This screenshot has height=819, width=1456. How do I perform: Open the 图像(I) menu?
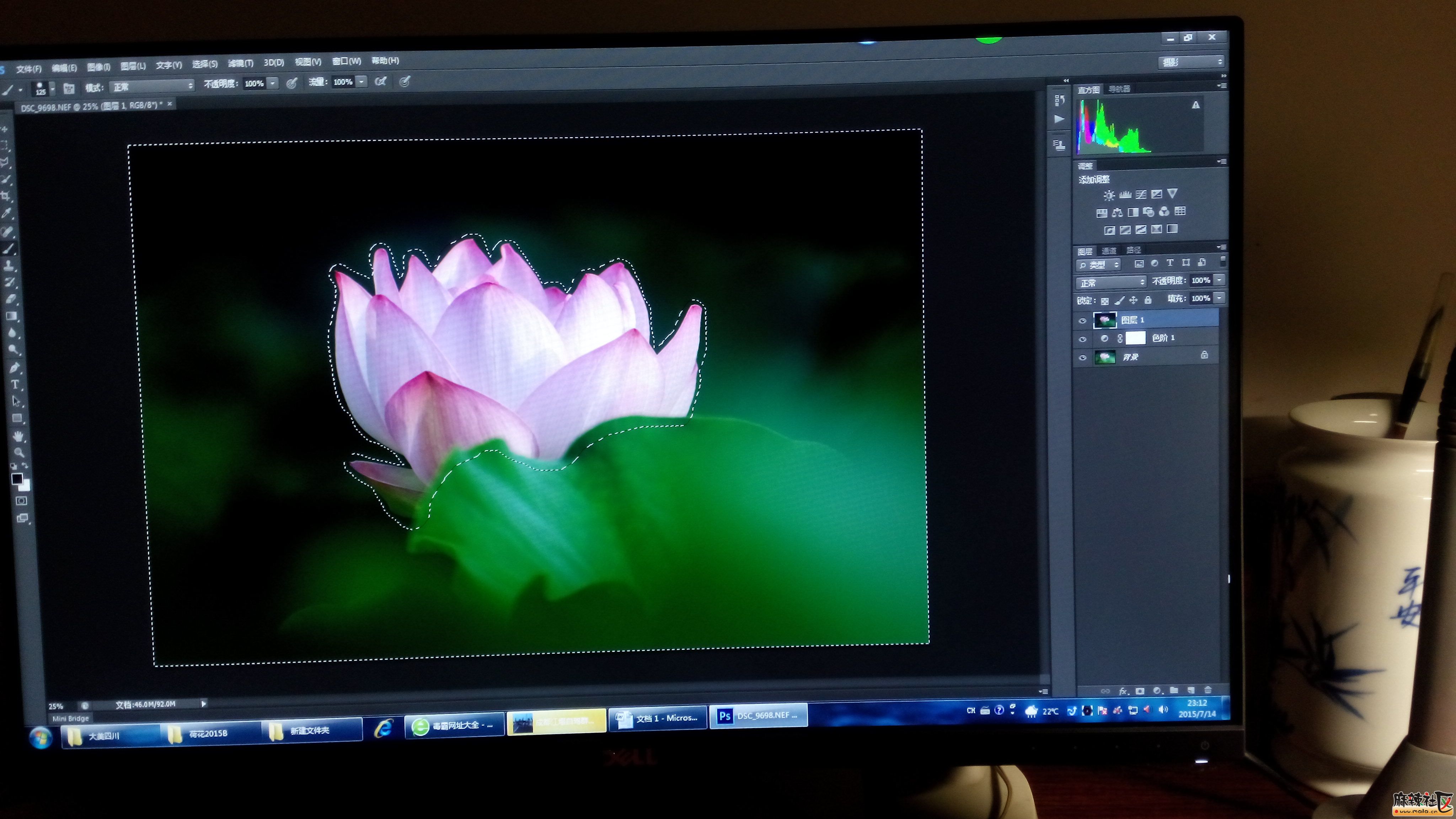pyautogui.click(x=98, y=67)
